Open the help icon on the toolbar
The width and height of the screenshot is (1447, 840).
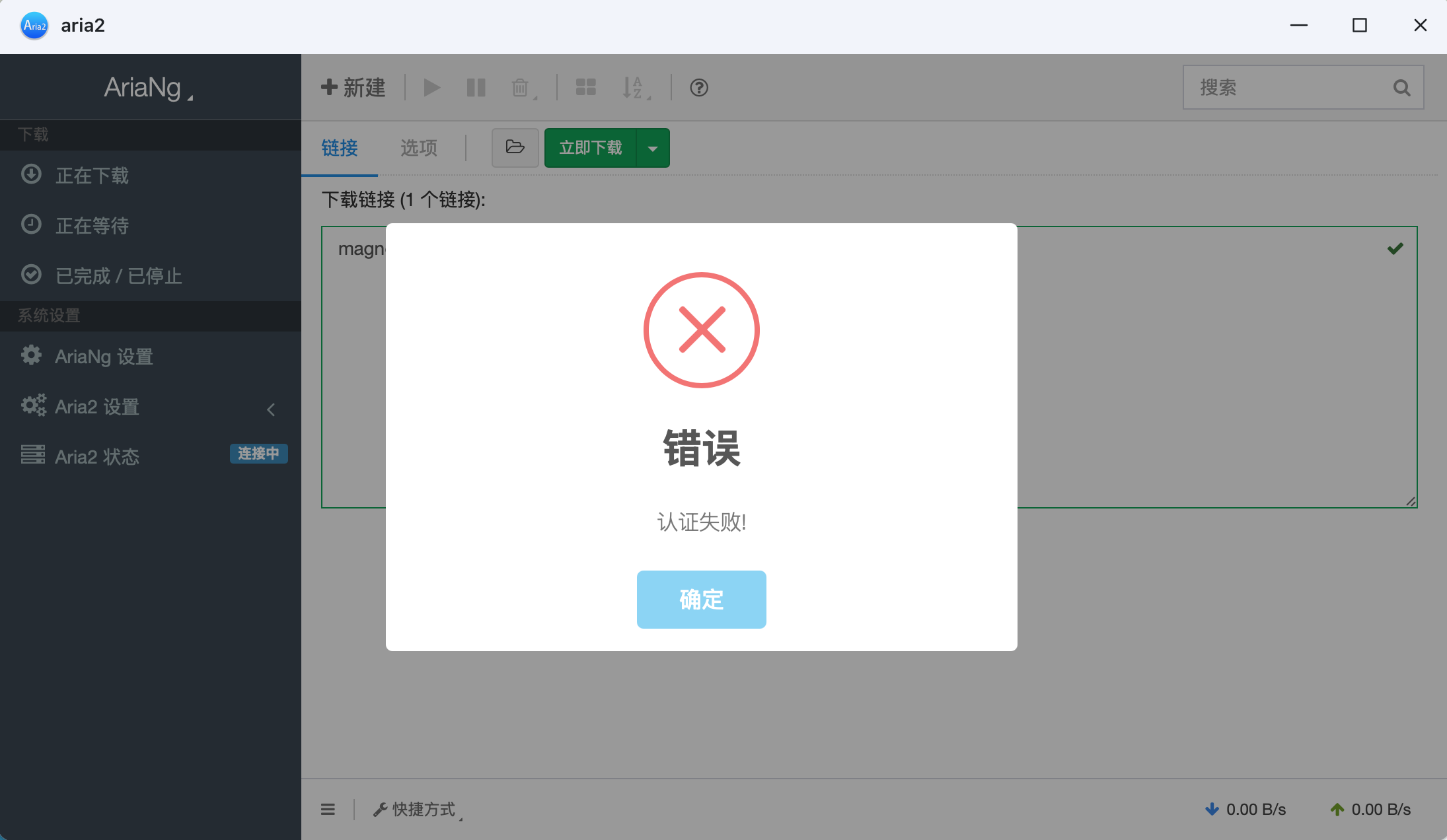pos(698,87)
